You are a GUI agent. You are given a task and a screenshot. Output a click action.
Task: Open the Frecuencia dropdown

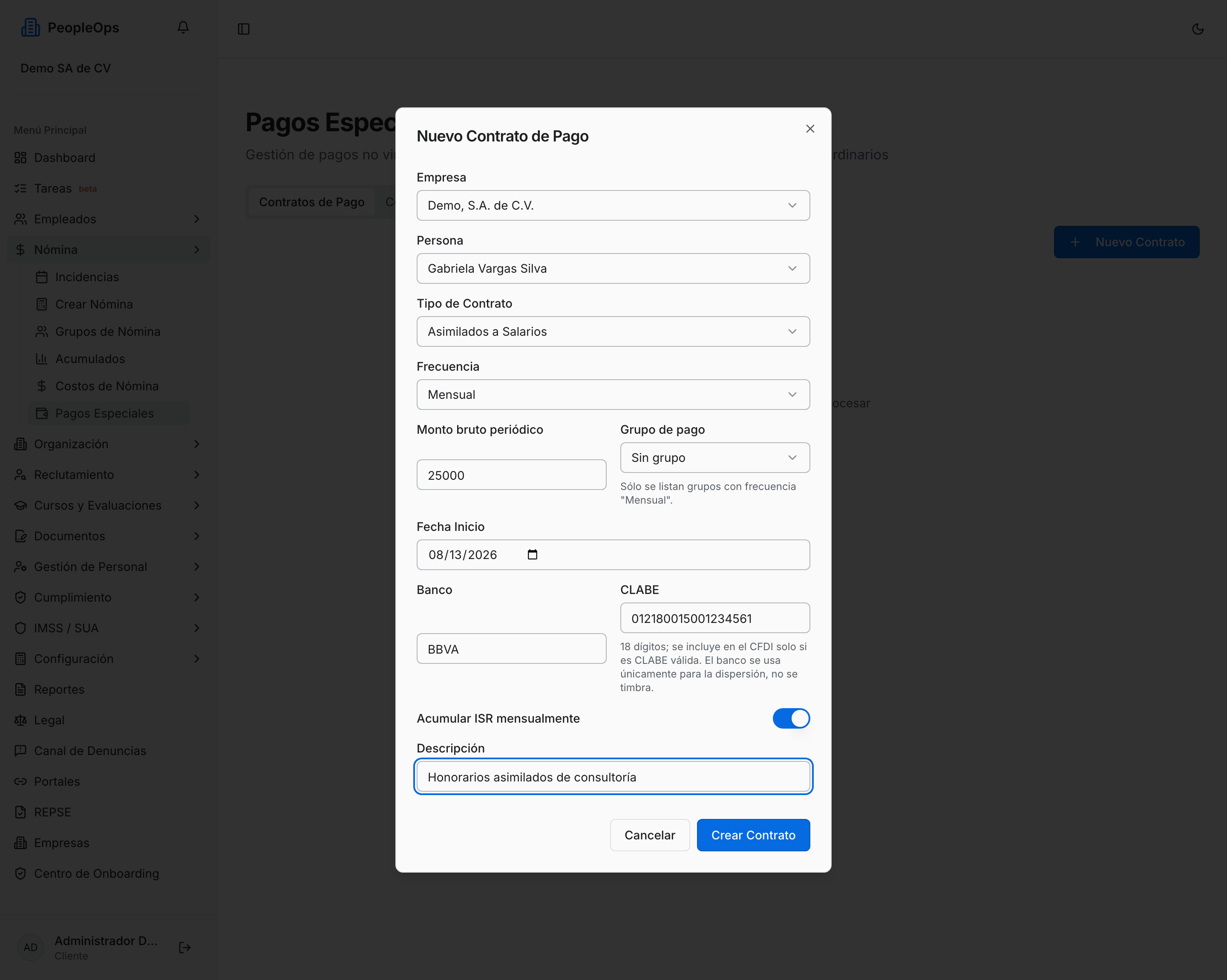(x=613, y=395)
